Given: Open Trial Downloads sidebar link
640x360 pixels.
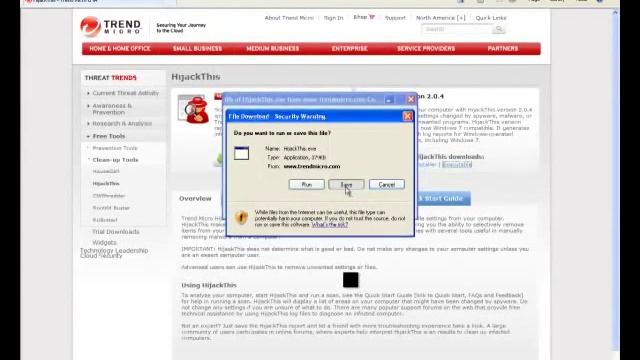Looking at the screenshot, I should tap(116, 232).
